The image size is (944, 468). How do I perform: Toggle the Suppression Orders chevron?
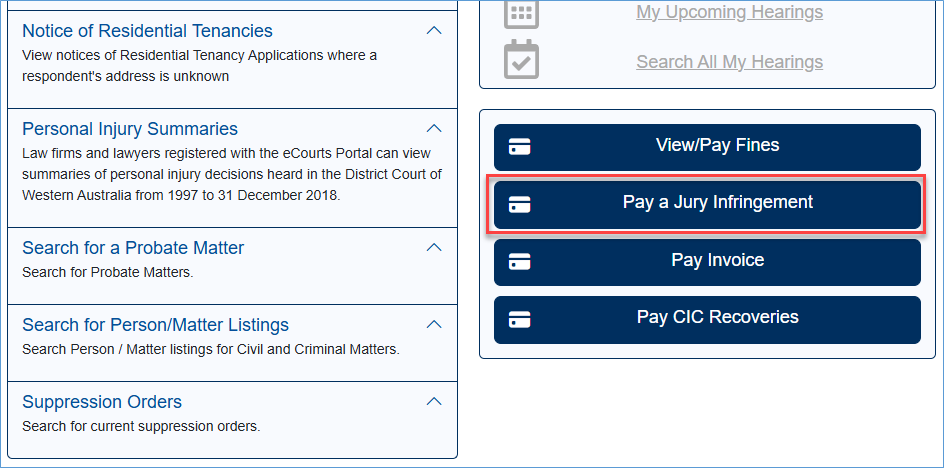(434, 402)
